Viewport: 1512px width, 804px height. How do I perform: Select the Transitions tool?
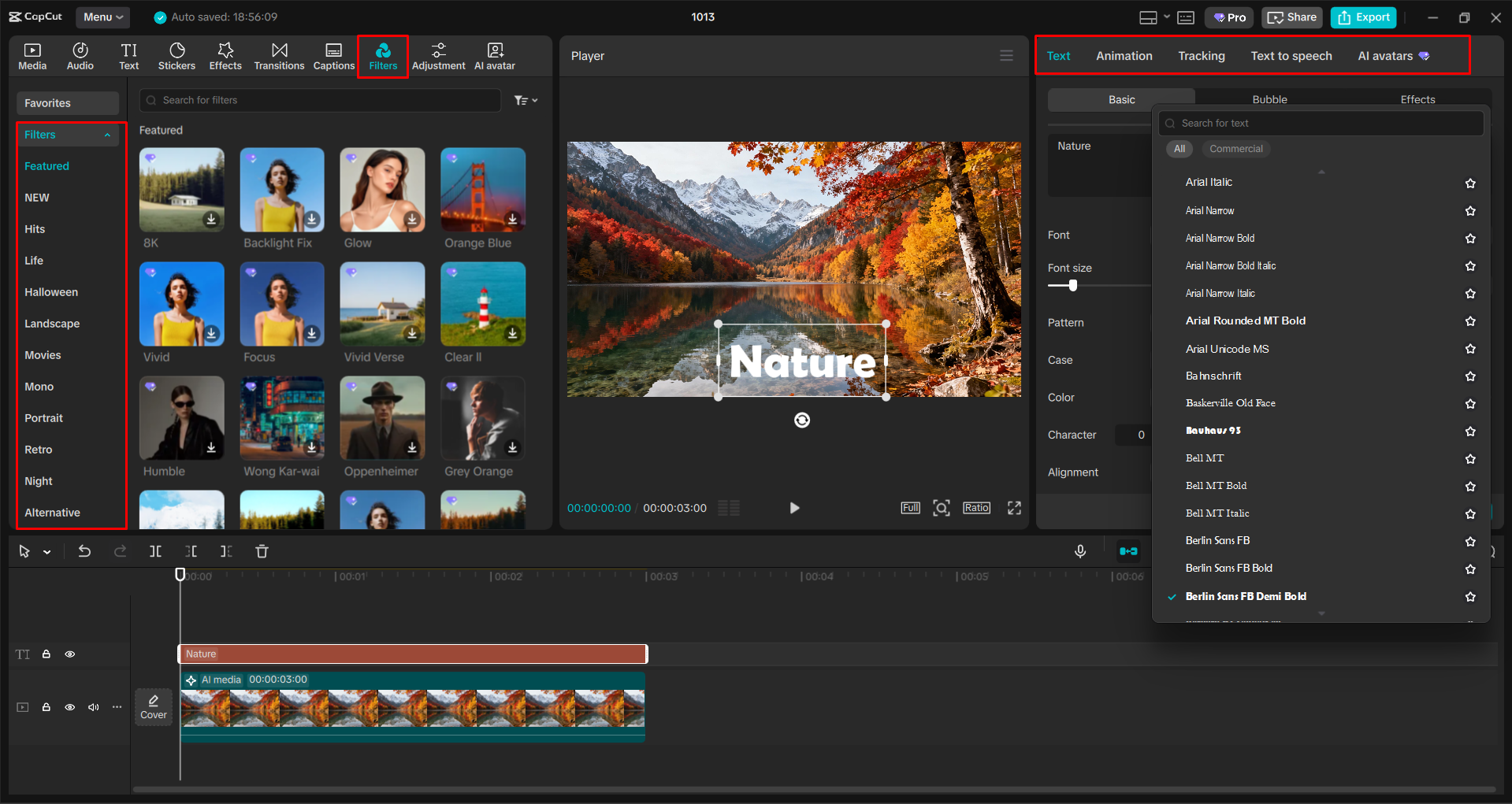279,55
